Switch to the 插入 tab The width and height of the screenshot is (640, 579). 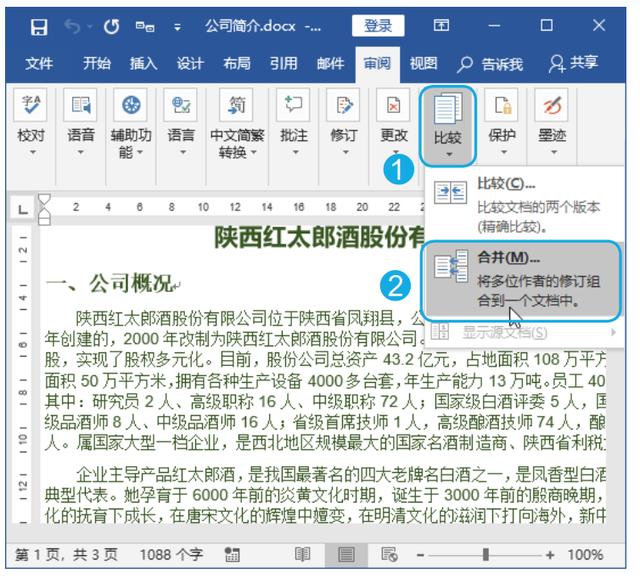pos(144,63)
